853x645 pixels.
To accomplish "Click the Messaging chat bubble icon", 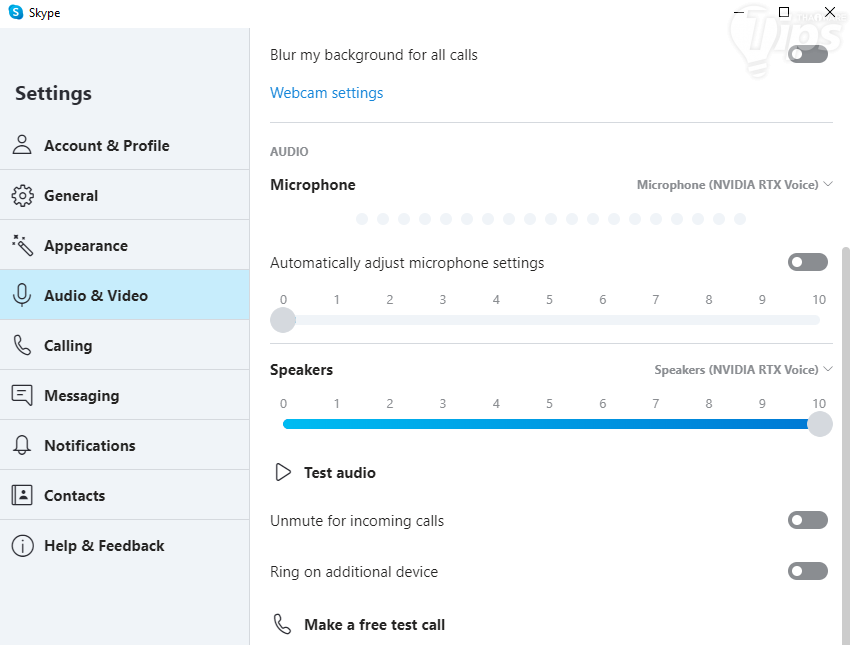I will (x=22, y=395).
